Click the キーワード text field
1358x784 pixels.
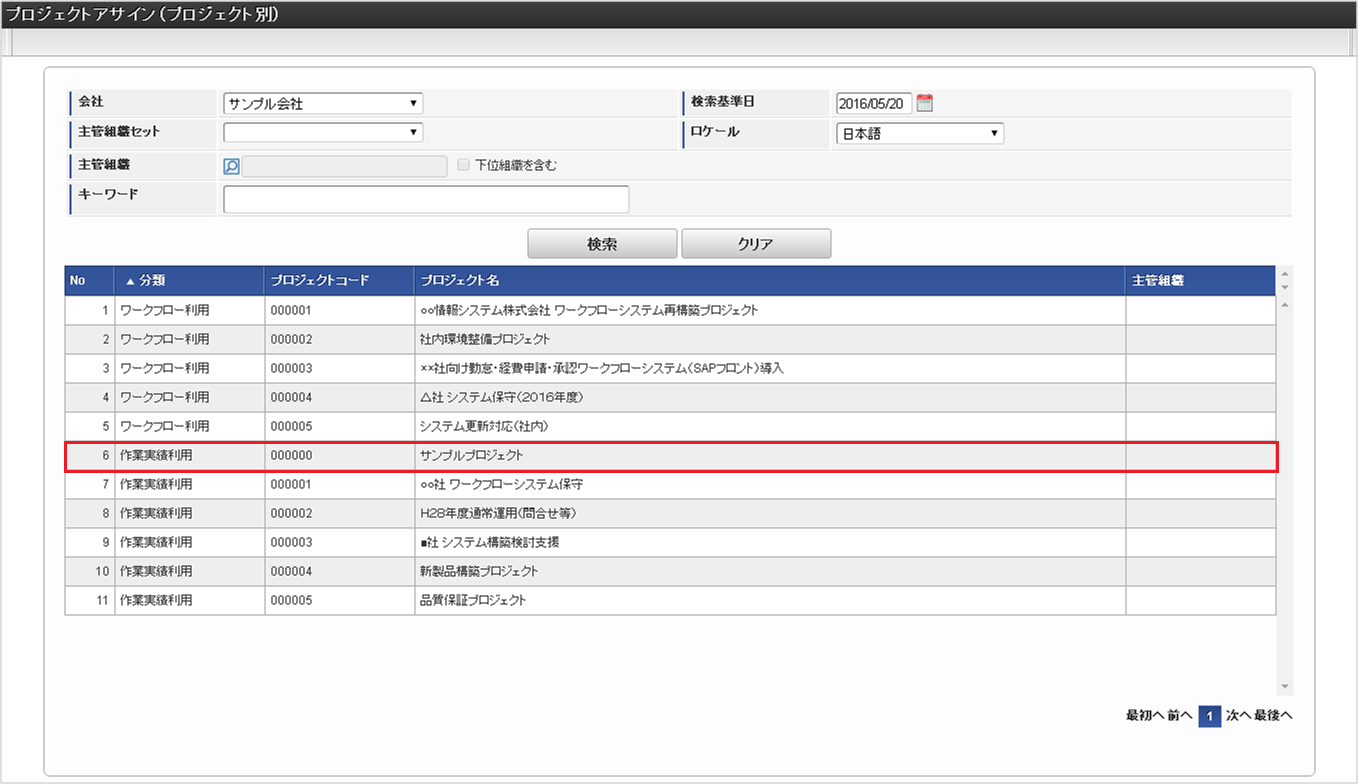click(426, 199)
